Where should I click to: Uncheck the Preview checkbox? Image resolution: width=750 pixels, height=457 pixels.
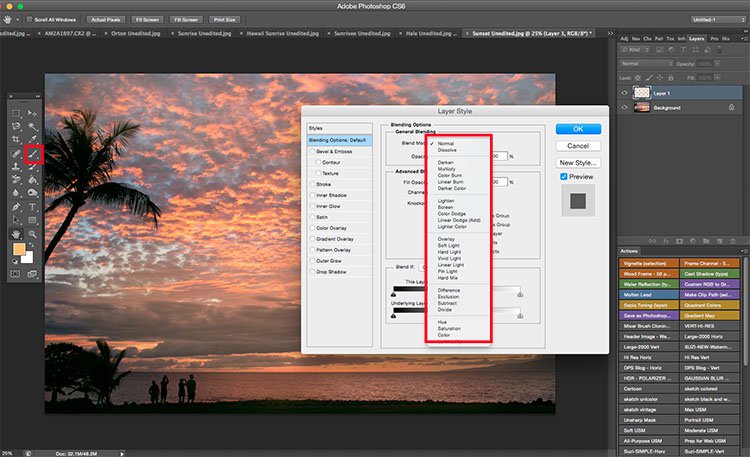(565, 177)
